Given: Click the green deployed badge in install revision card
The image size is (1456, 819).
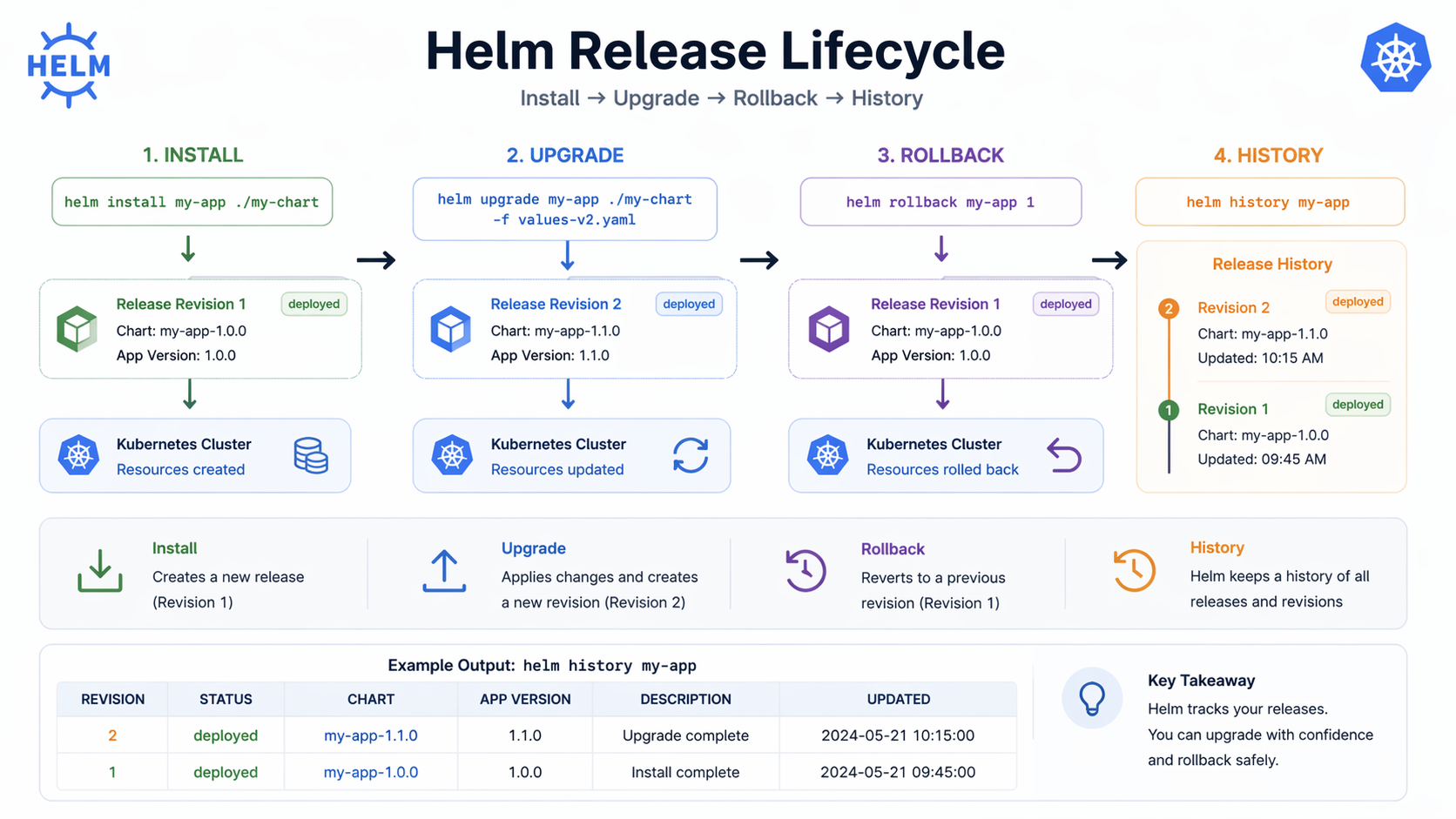Looking at the screenshot, I should pos(313,304).
